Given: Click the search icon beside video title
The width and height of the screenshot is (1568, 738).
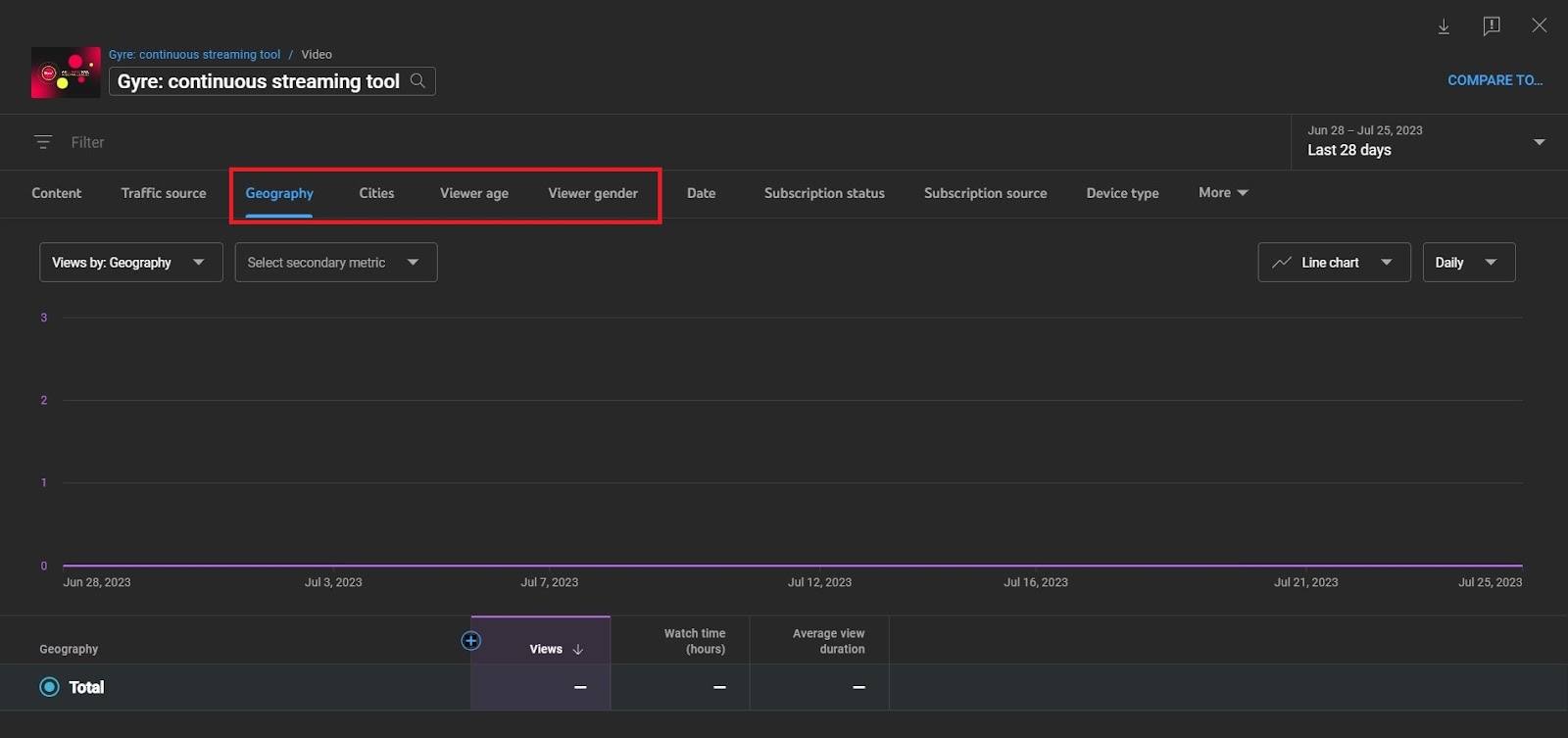Looking at the screenshot, I should coord(417,80).
